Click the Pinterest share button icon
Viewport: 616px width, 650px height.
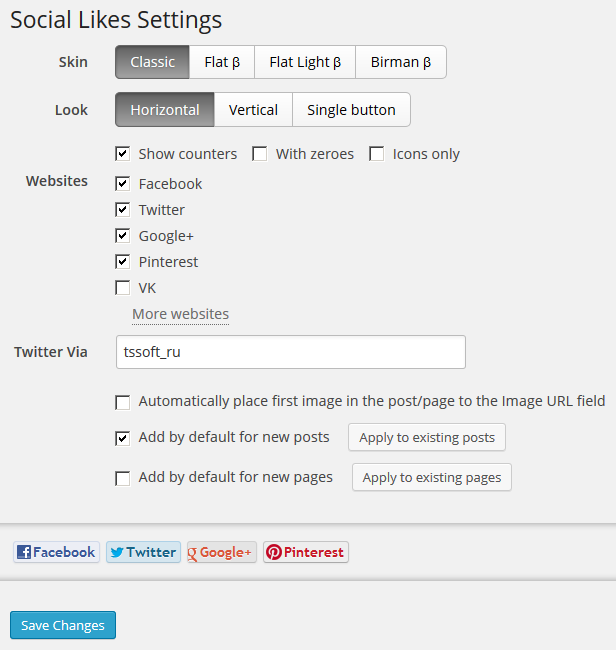pos(273,552)
